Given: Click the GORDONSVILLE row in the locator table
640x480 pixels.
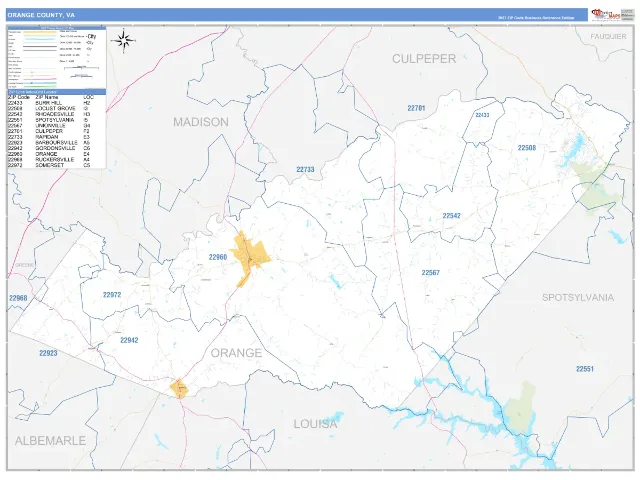Looking at the screenshot, I should [51, 148].
